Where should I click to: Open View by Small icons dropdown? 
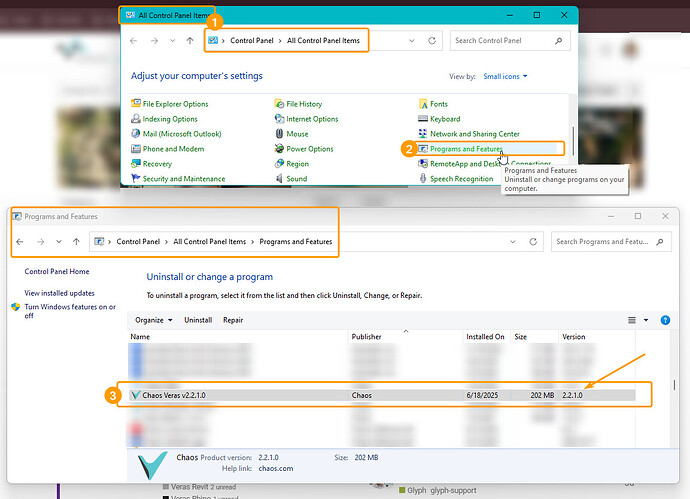click(x=505, y=76)
